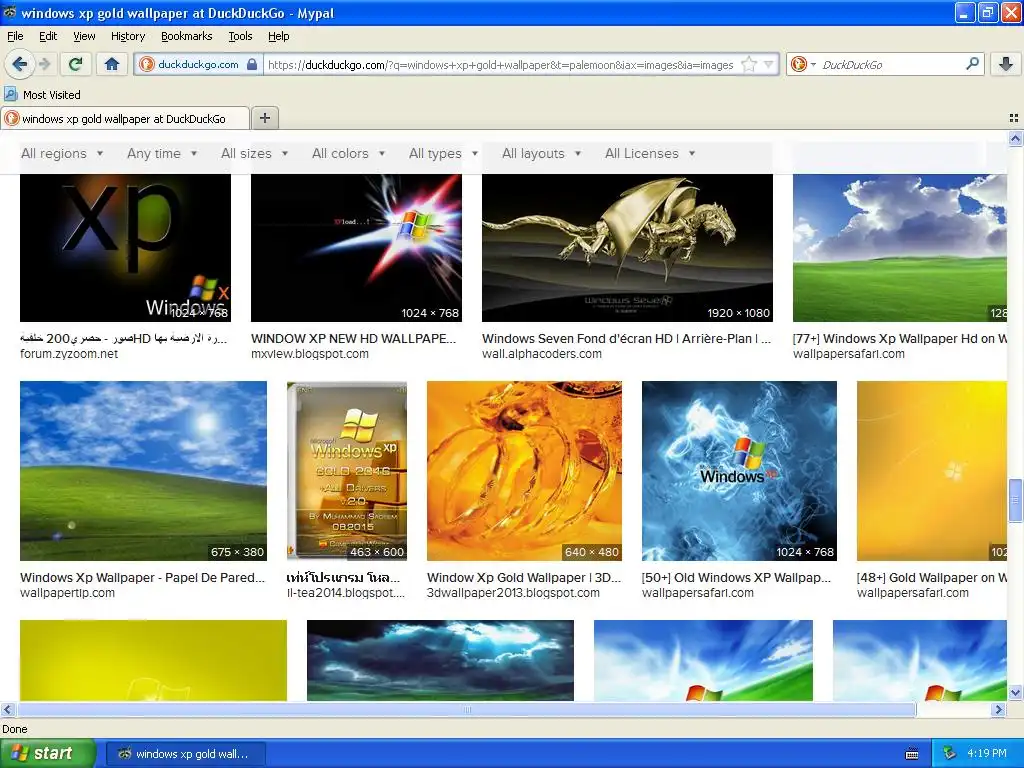Click the wall.alphacoders.com source link
The width and height of the screenshot is (1024, 768).
coord(542,354)
